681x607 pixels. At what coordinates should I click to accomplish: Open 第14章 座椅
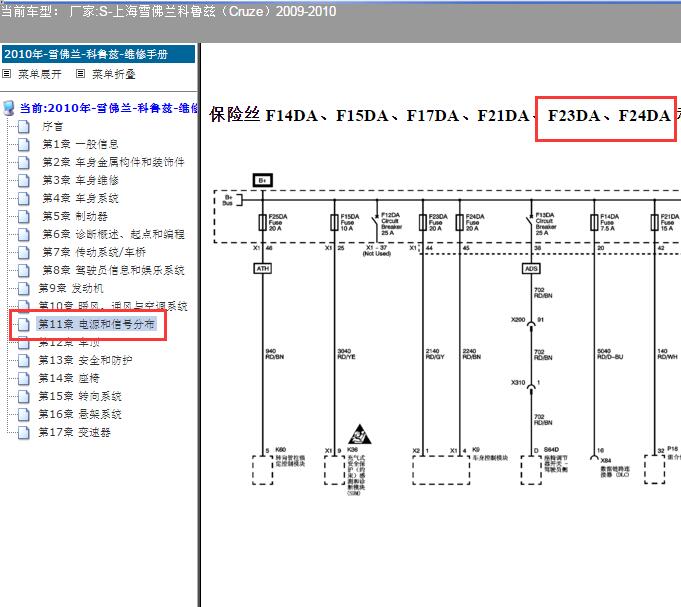[x=69, y=378]
